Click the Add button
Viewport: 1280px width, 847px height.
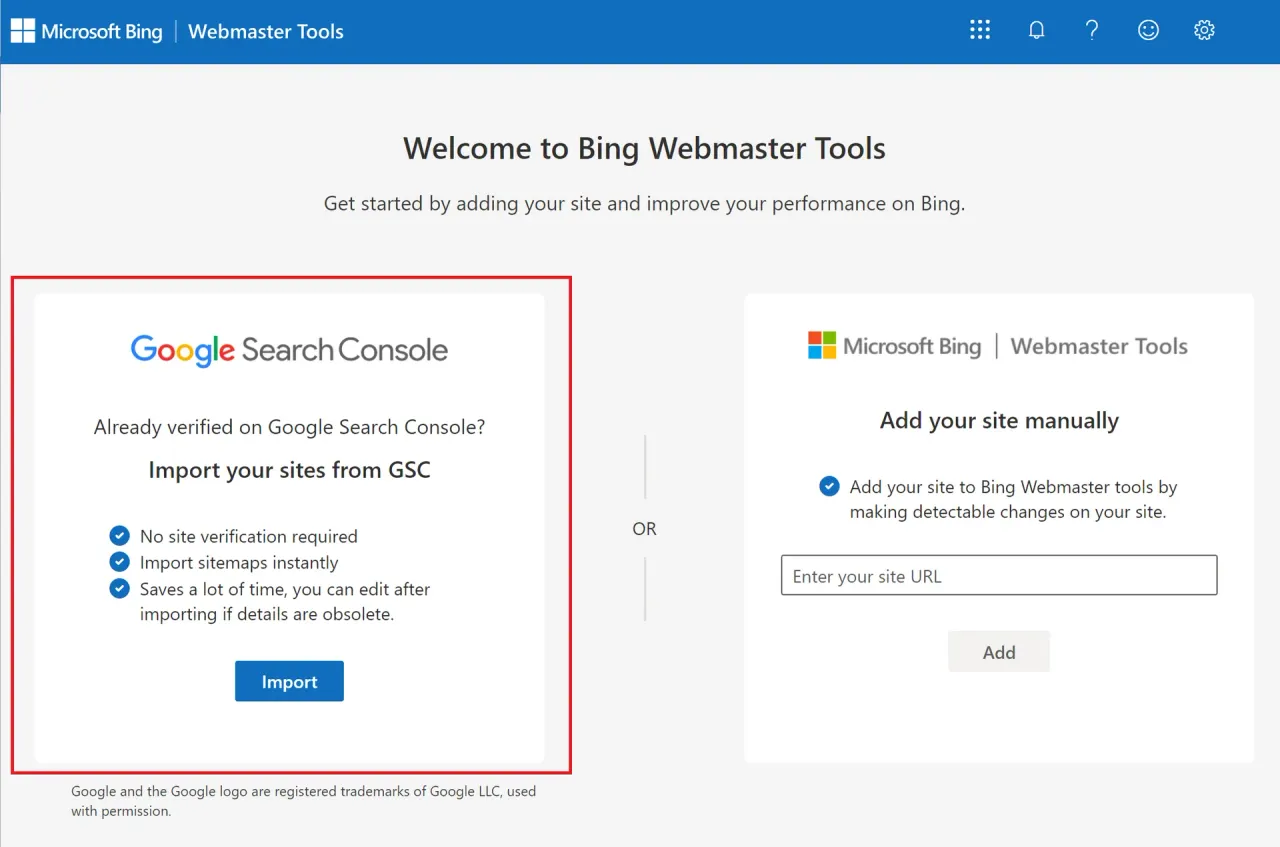pyautogui.click(x=999, y=651)
